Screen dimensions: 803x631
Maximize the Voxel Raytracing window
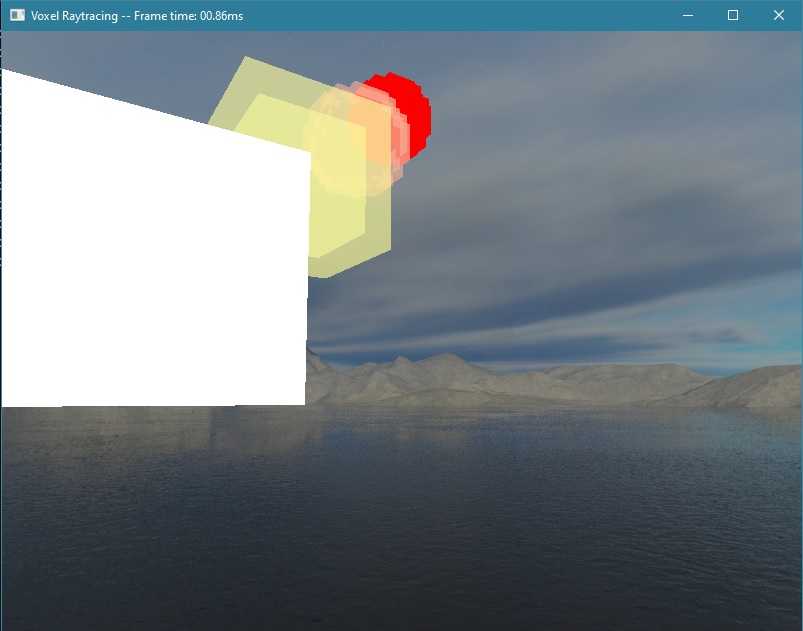tap(733, 16)
